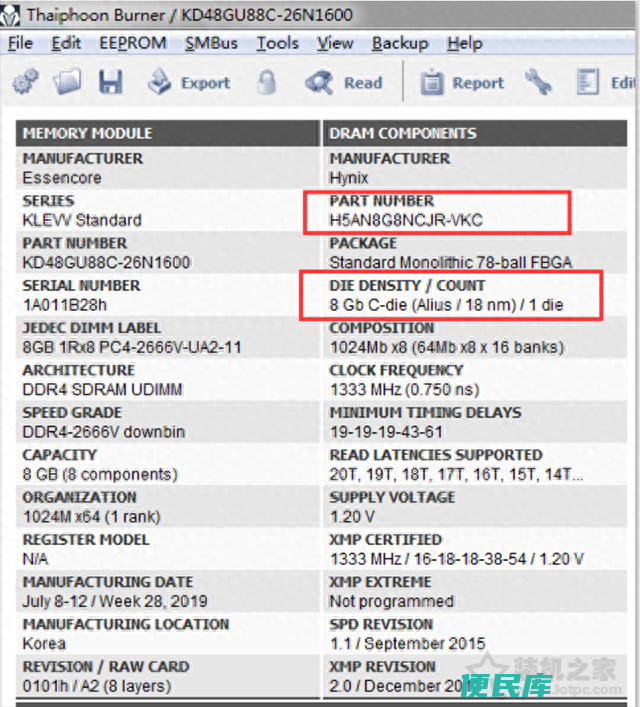
Task: Click the wrench tools icon
Action: click(538, 82)
